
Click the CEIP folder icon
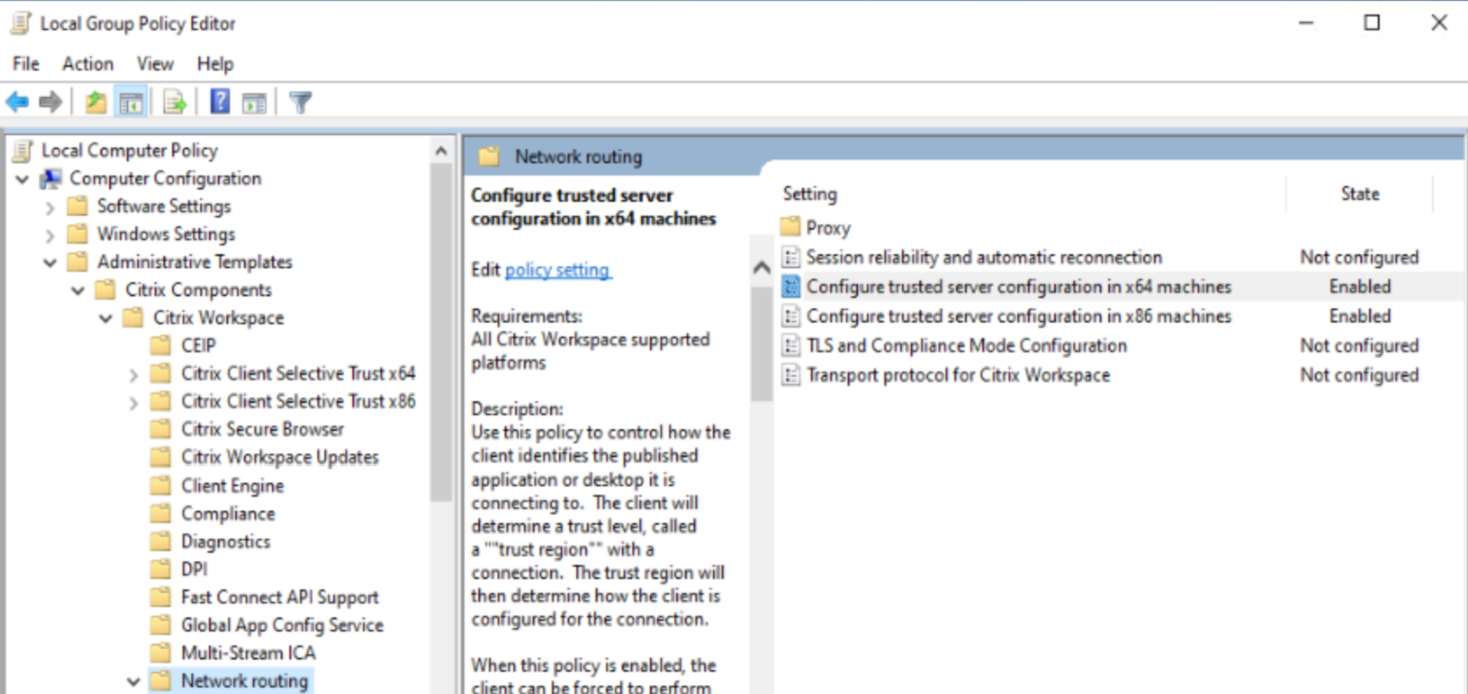pyautogui.click(x=161, y=346)
